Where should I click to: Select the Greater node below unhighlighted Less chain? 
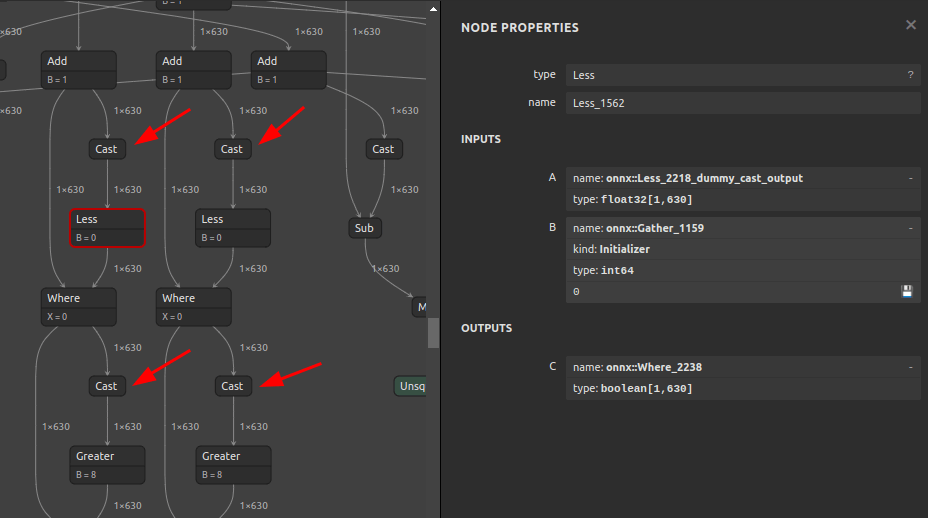coord(233,465)
